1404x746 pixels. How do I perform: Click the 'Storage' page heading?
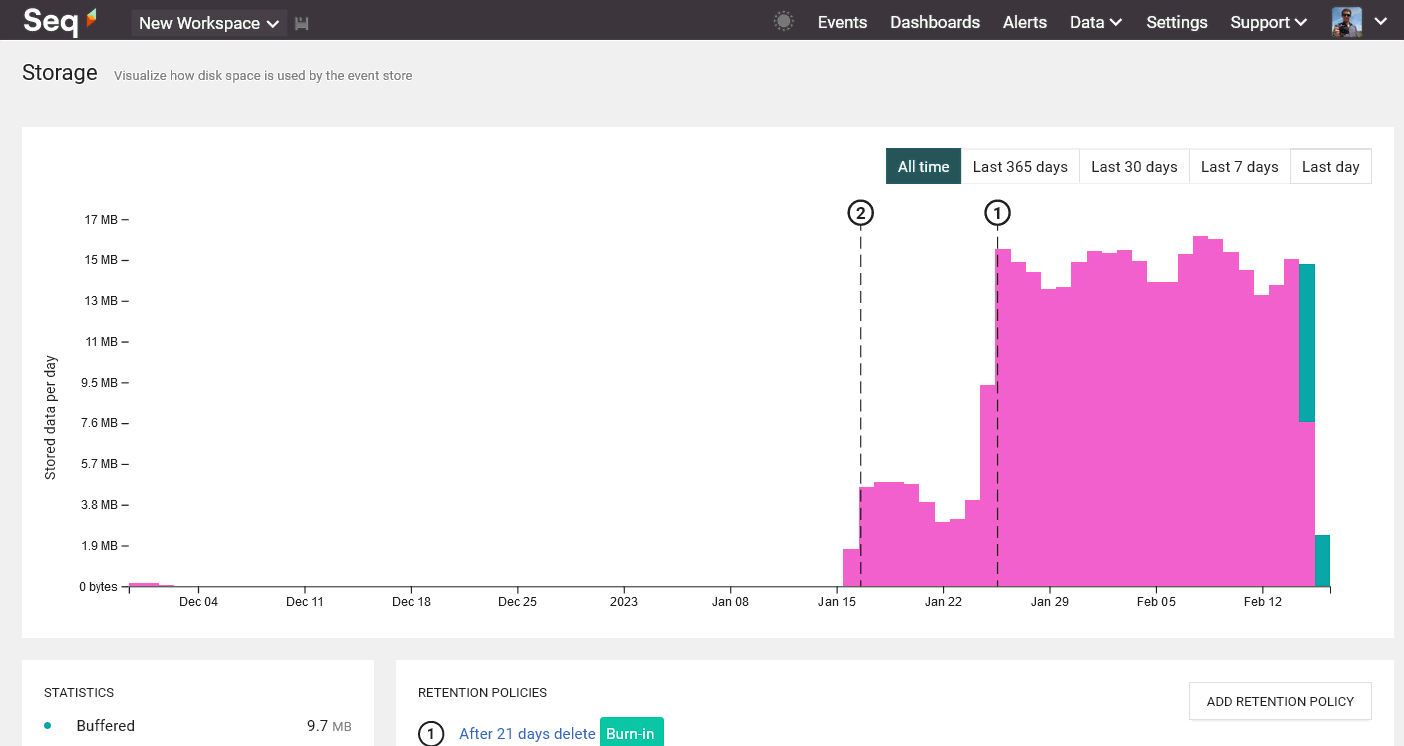tap(60, 73)
